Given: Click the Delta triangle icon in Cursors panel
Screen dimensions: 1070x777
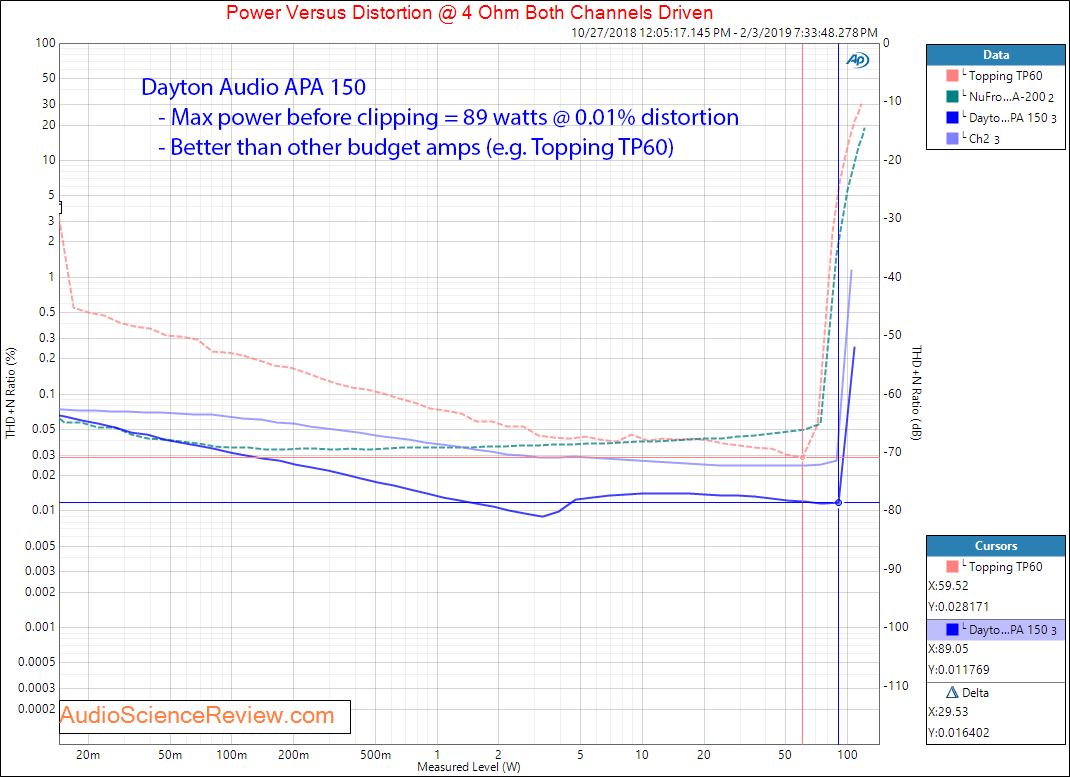Looking at the screenshot, I should click(953, 692).
